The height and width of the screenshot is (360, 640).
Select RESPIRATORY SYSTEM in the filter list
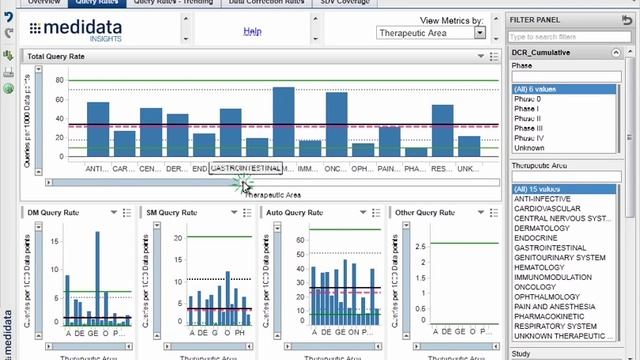point(564,327)
